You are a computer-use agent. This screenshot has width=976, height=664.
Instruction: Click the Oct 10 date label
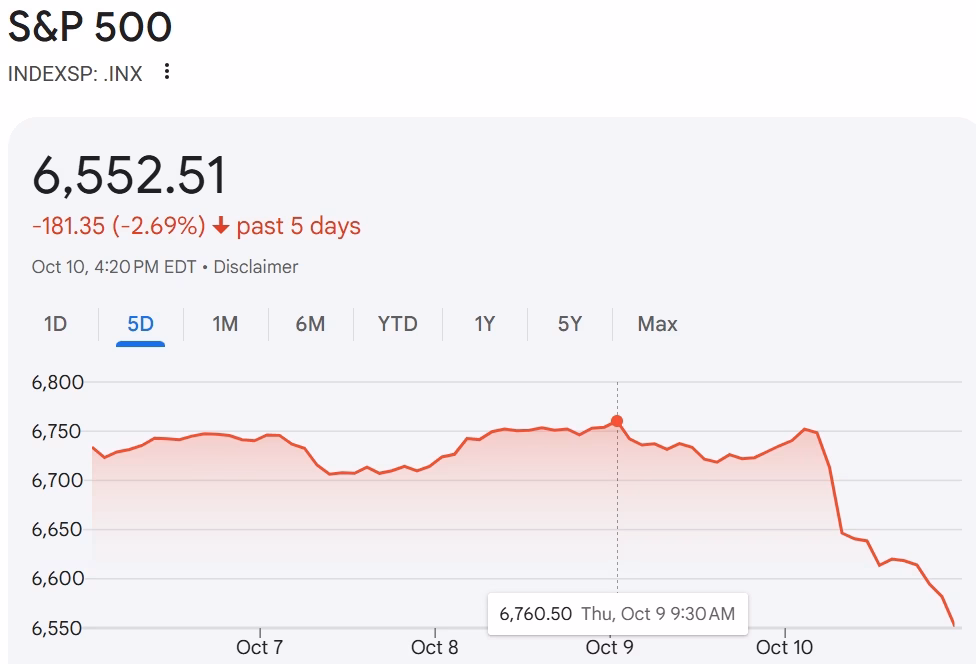tap(785, 647)
